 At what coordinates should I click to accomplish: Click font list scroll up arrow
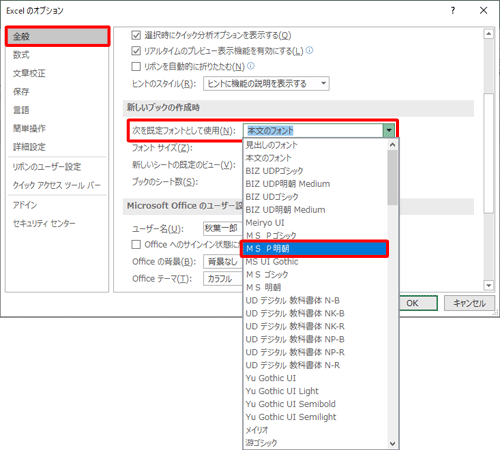pos(392,145)
